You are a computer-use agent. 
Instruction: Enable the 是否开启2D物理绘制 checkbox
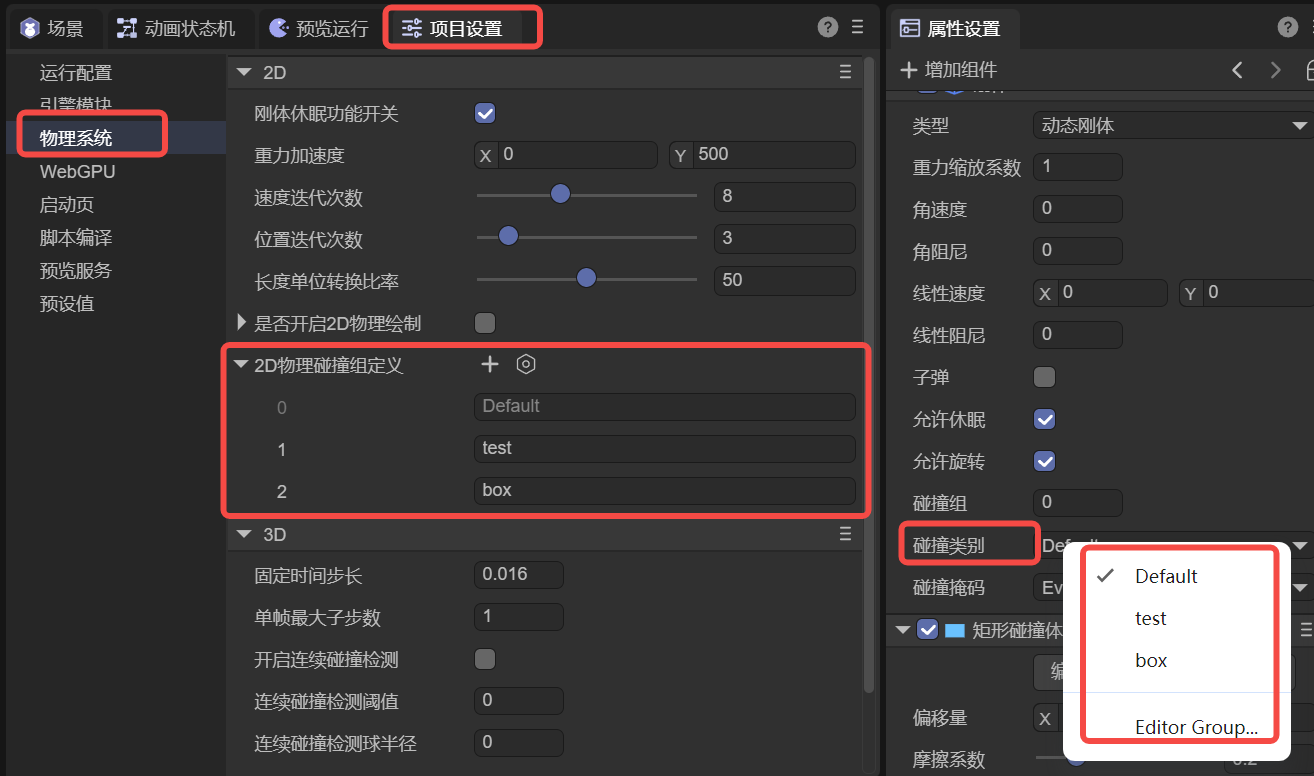(485, 323)
